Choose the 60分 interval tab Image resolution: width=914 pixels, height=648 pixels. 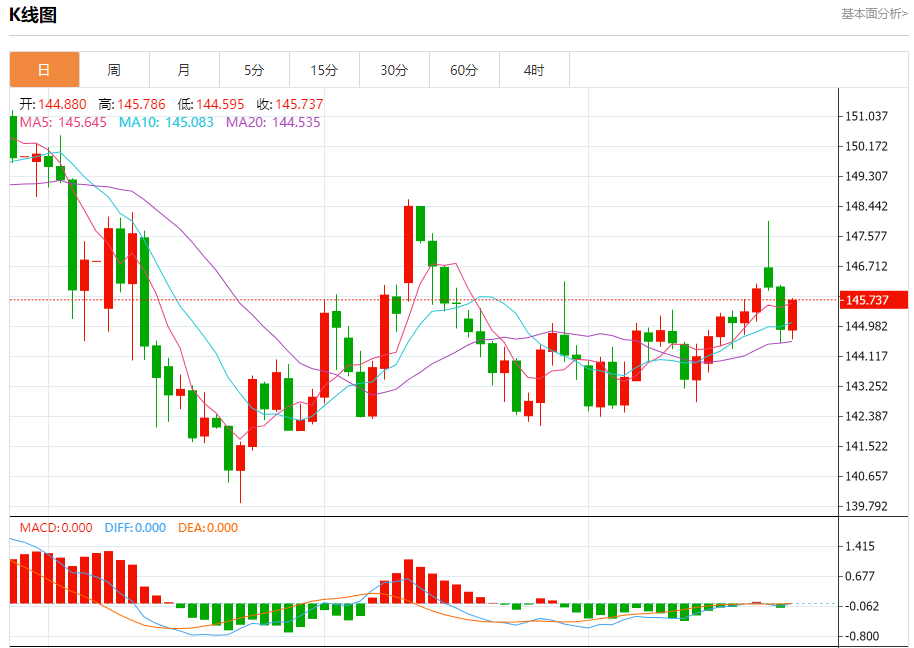464,70
